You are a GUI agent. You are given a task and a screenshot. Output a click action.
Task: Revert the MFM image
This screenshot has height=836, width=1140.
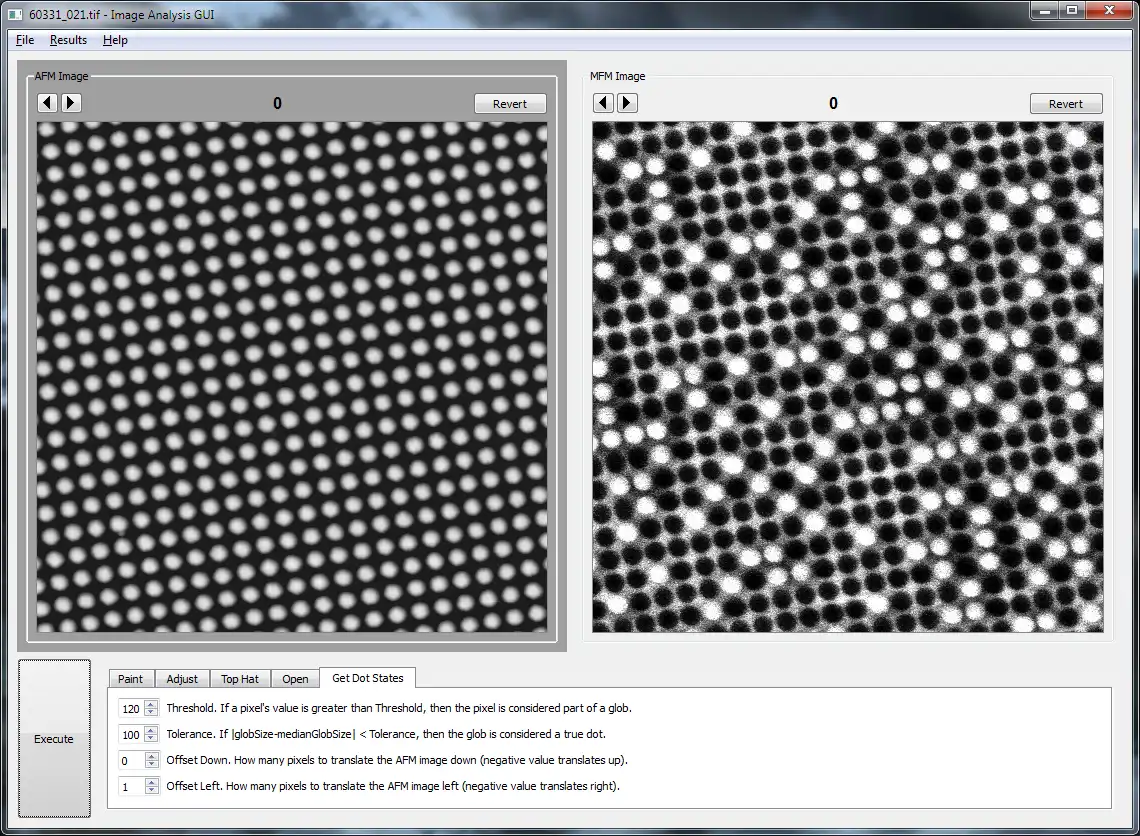click(1066, 104)
